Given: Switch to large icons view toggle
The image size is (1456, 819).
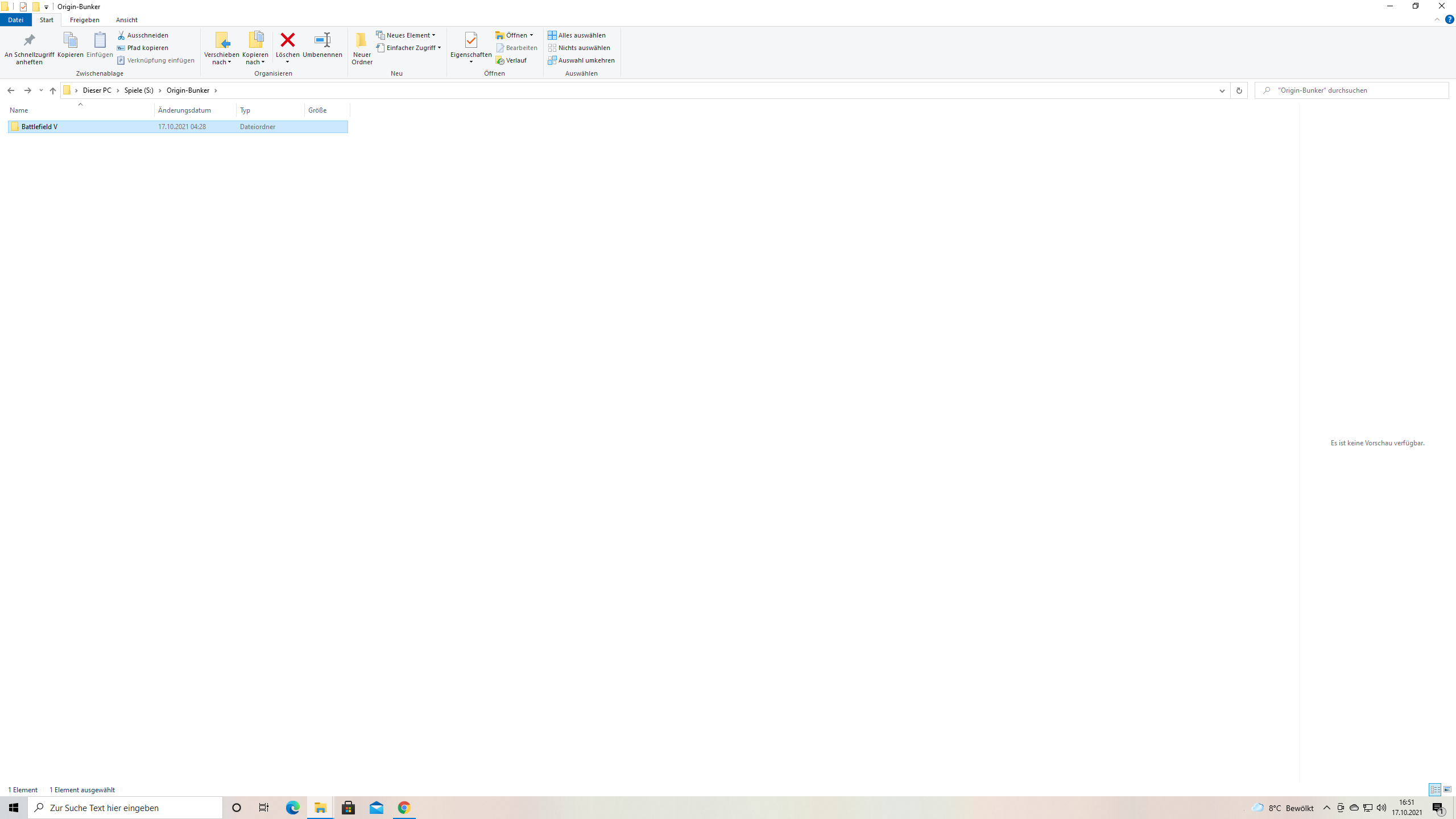Looking at the screenshot, I should coord(1447,789).
